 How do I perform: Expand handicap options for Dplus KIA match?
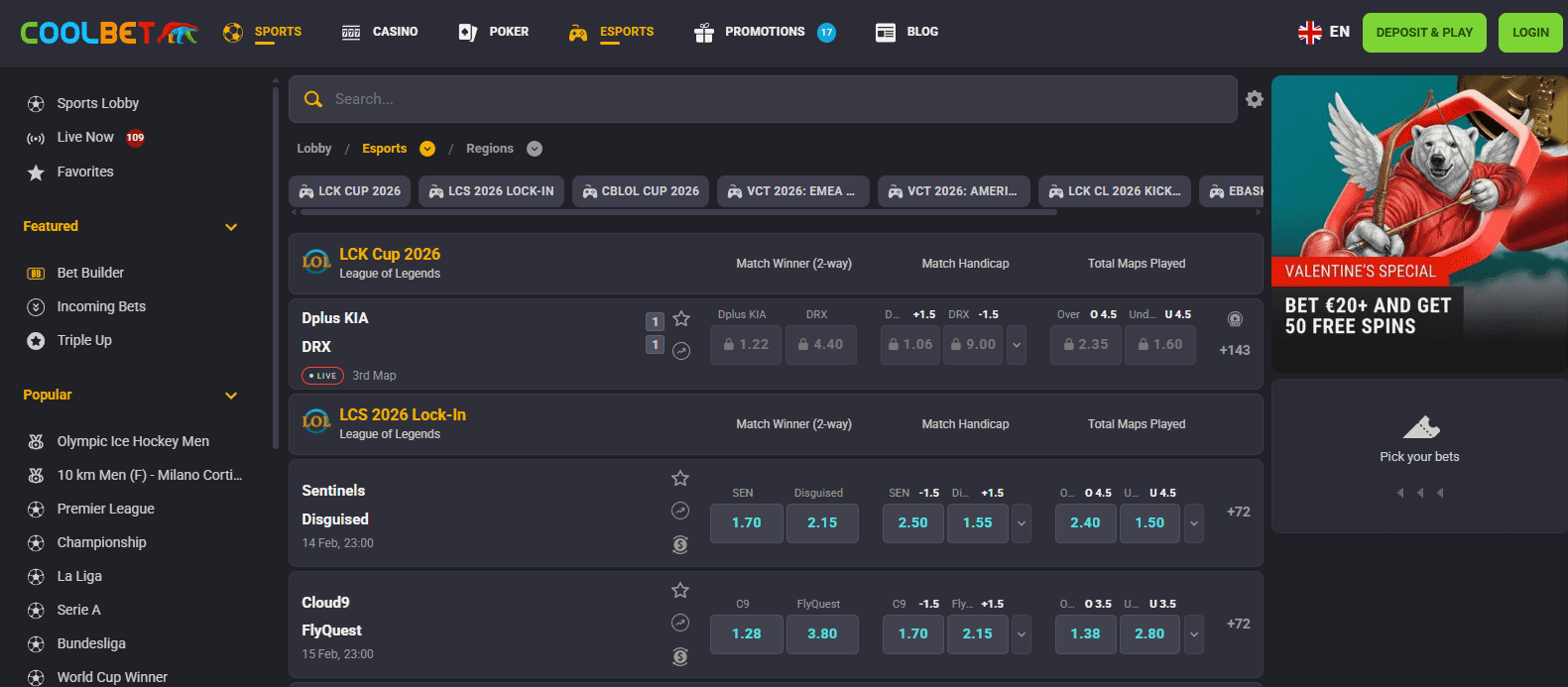click(1018, 345)
